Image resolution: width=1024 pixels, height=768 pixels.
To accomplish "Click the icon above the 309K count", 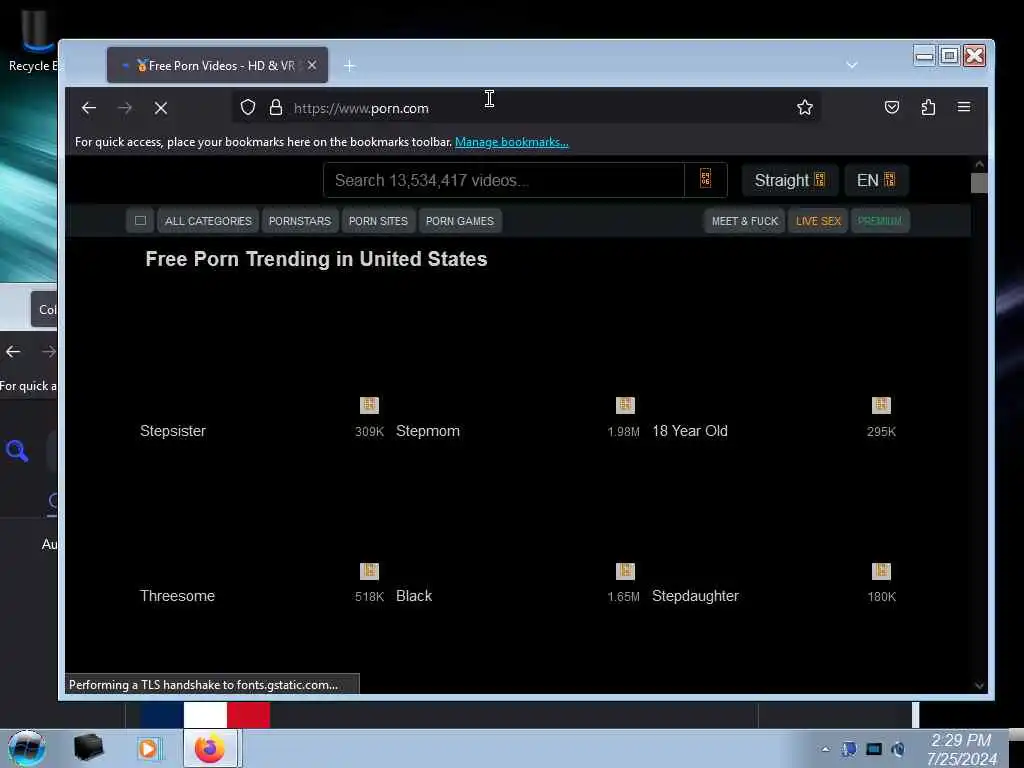I will (369, 406).
